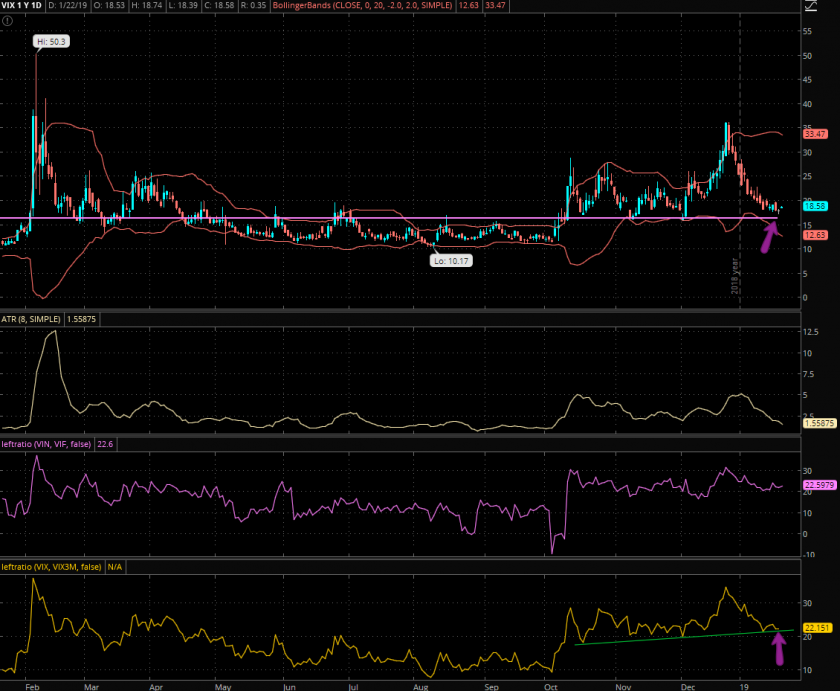Click the 1.55875 ATR value tag

click(816, 423)
